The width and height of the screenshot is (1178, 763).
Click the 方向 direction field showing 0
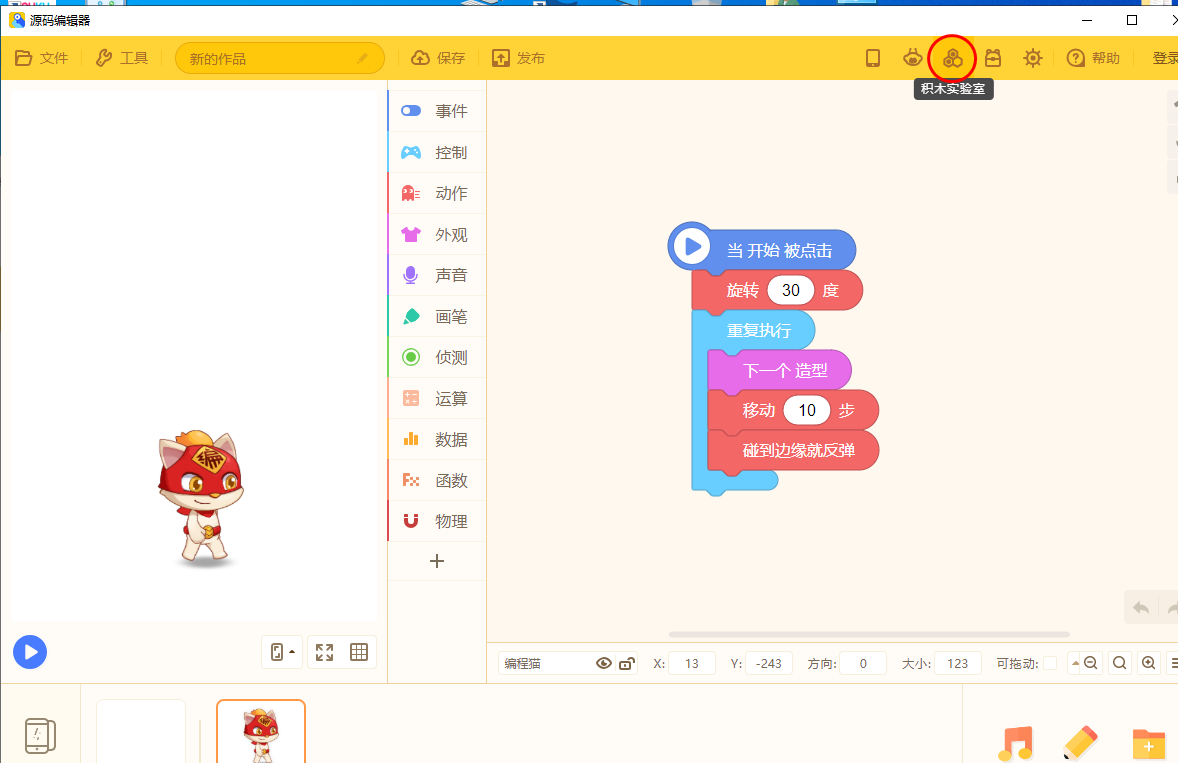pyautogui.click(x=863, y=663)
